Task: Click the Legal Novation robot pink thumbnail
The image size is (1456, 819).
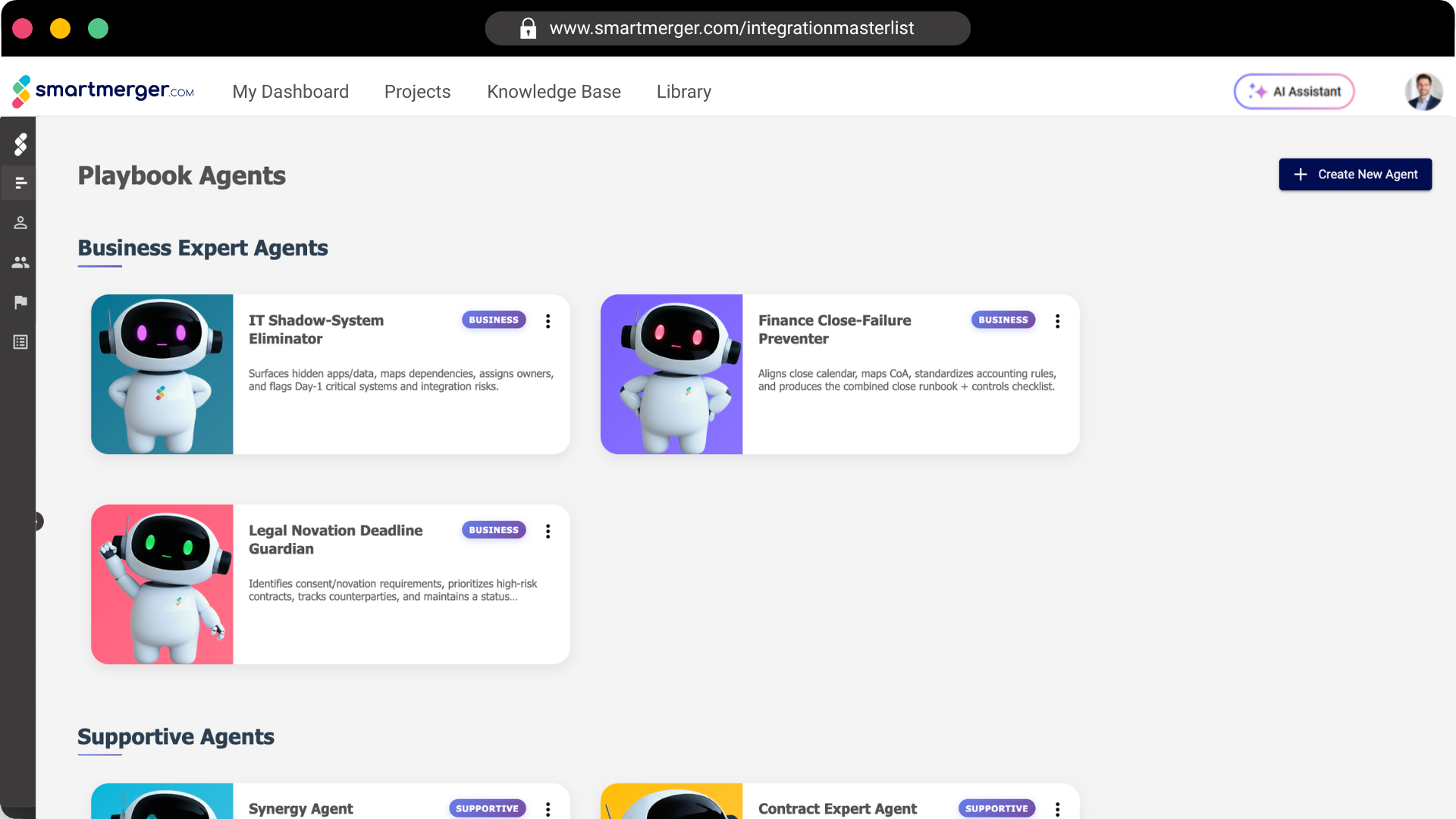Action: tap(162, 585)
